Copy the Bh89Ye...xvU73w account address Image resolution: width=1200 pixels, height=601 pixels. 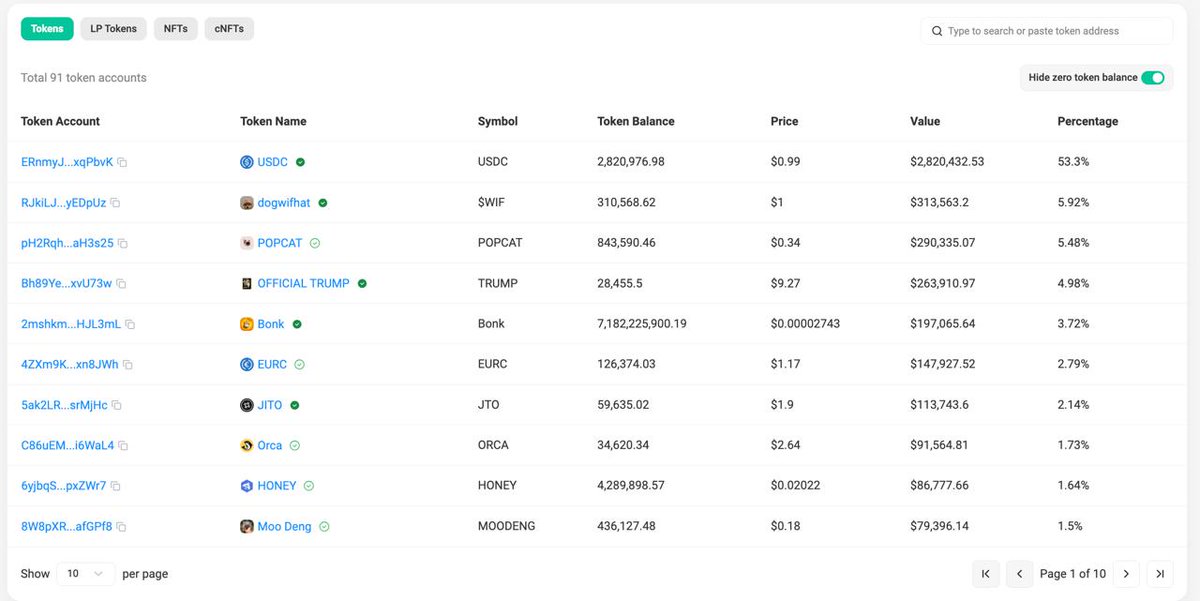[121, 284]
